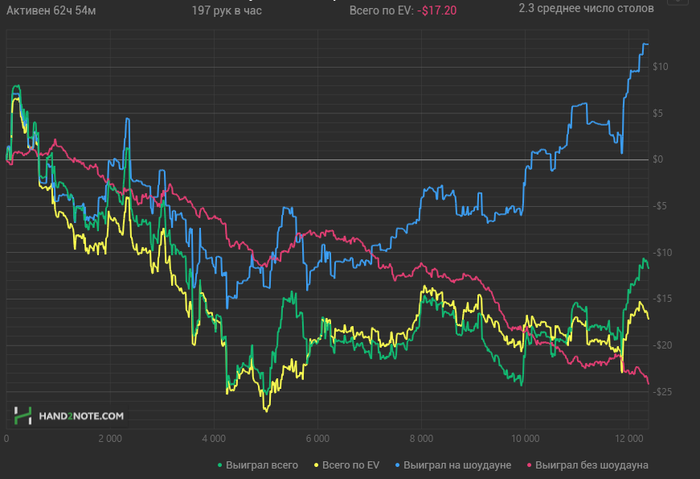Screen dimensions: 700x479
Task: Hide the Выиграл на шоудауне series label
Action: click(459, 465)
